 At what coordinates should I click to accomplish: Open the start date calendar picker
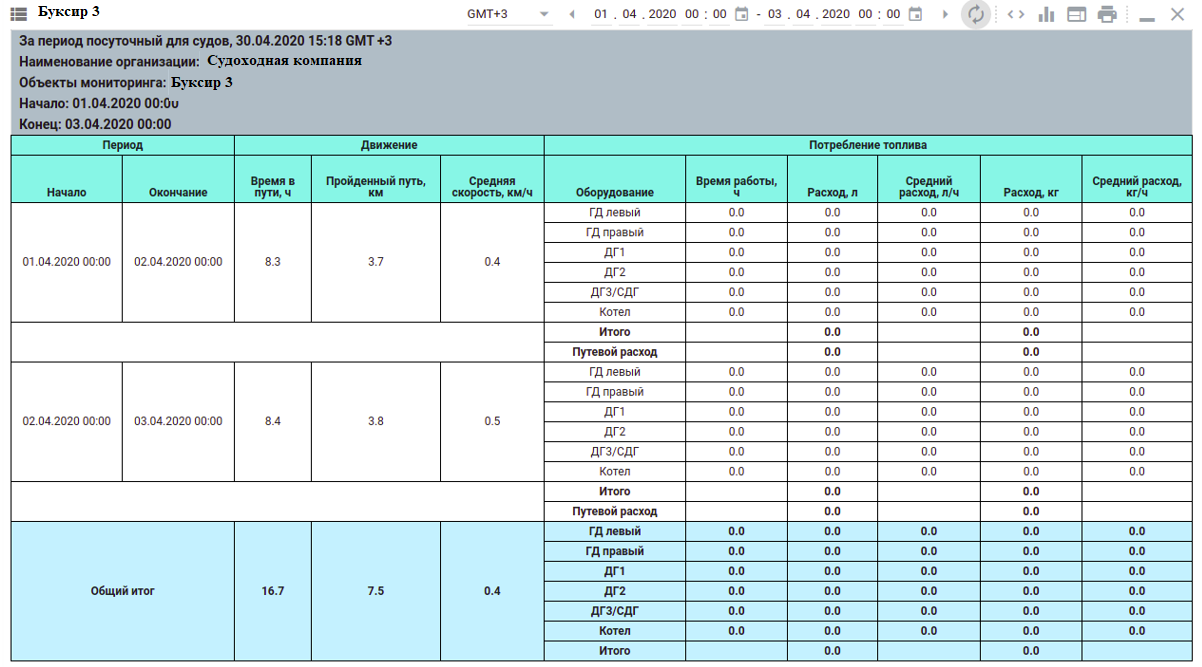coord(741,14)
